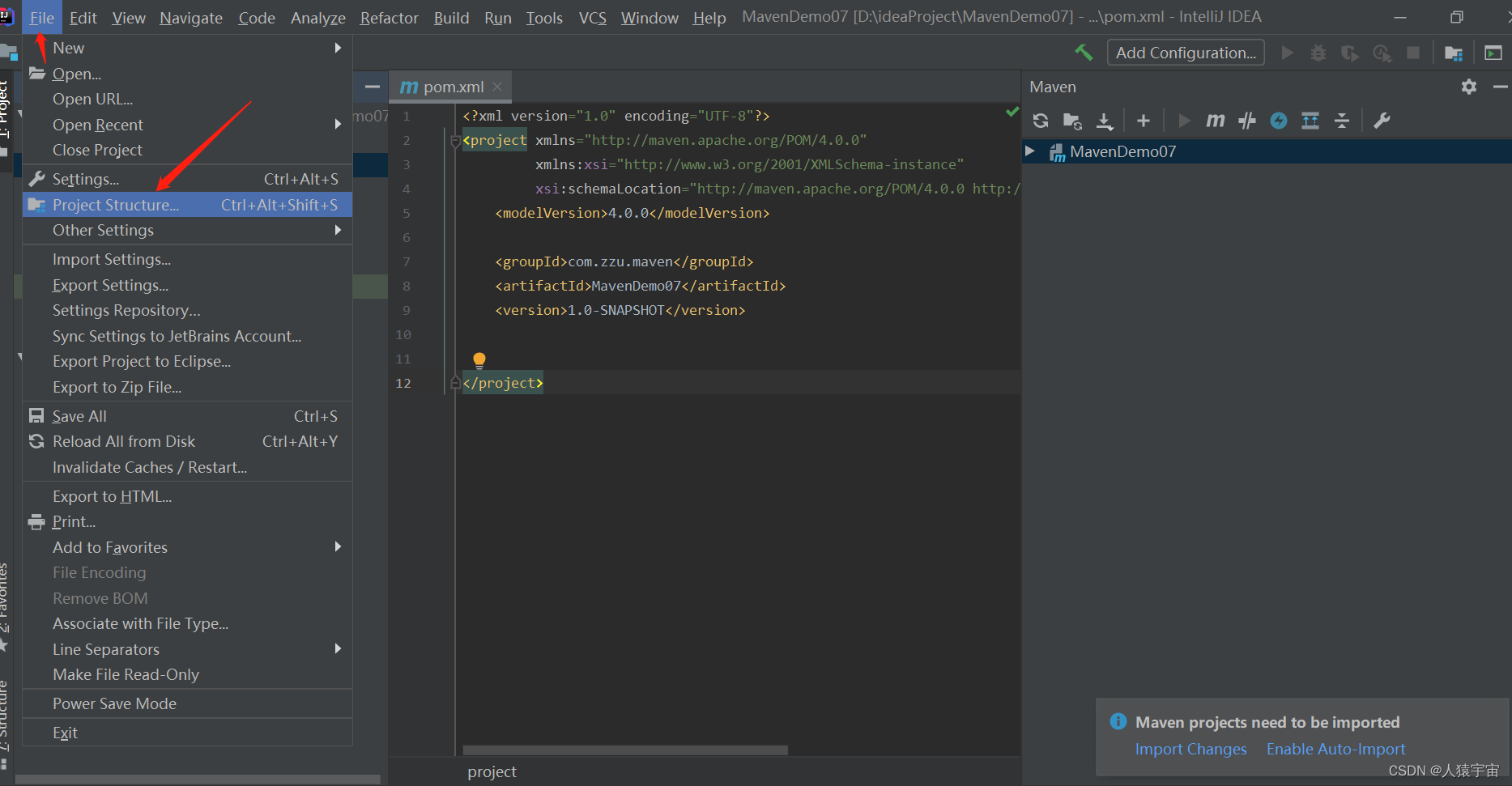Open the Refactor menu
Viewport: 1512px width, 786px height.
coord(389,18)
